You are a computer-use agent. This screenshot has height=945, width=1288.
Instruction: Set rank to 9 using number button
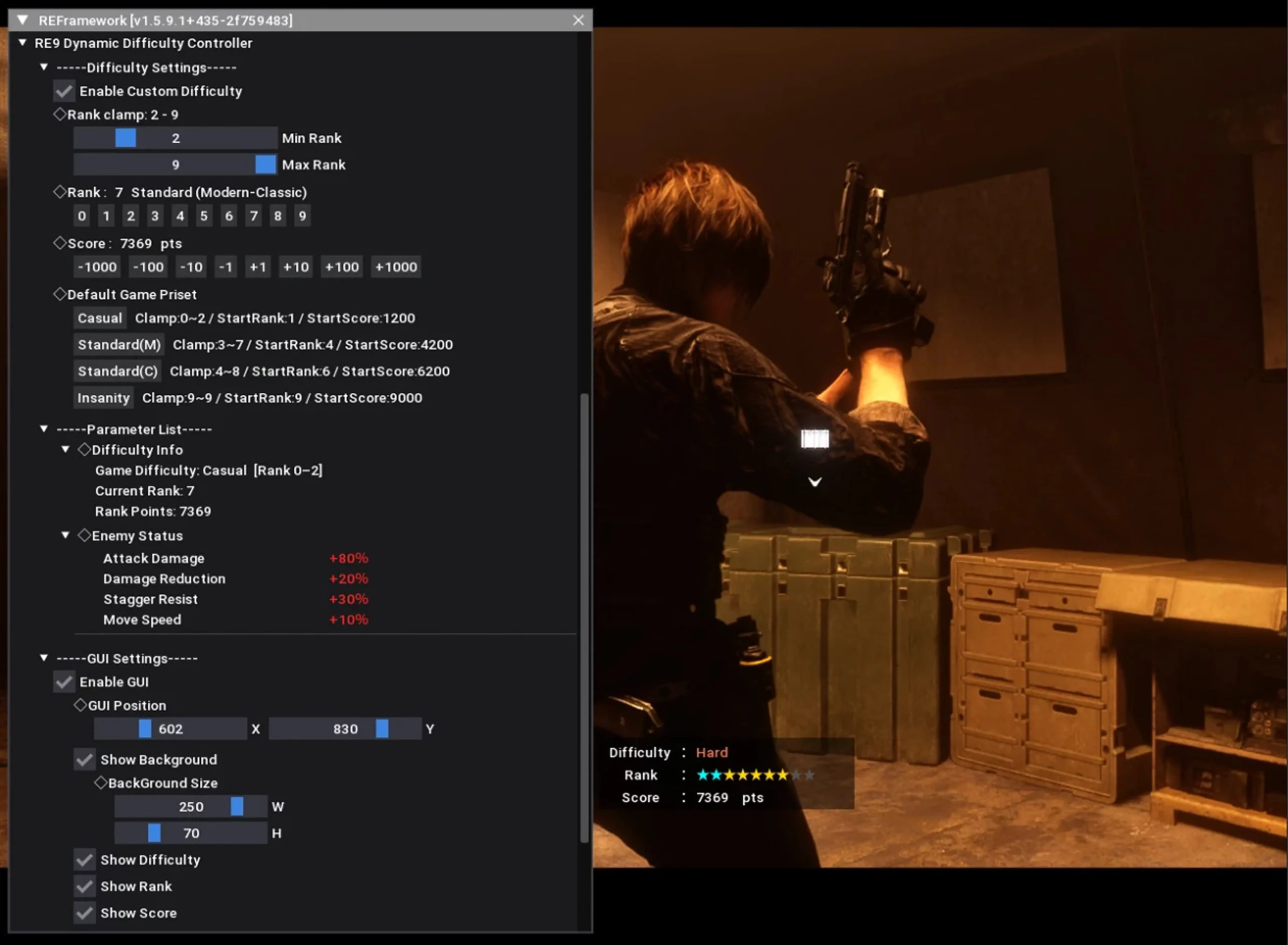point(302,216)
